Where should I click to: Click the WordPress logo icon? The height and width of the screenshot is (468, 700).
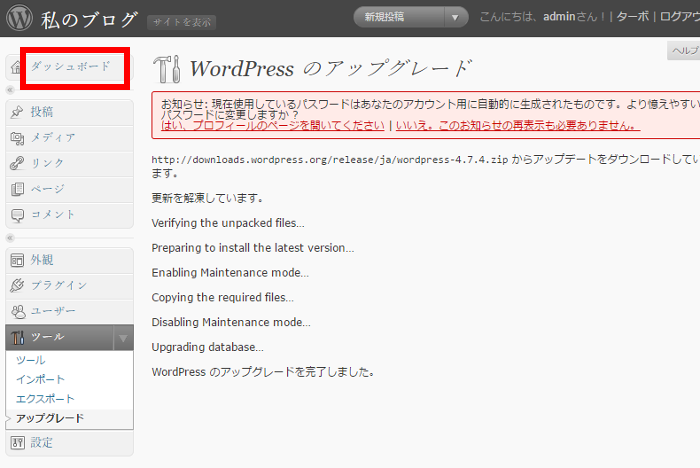(19, 18)
